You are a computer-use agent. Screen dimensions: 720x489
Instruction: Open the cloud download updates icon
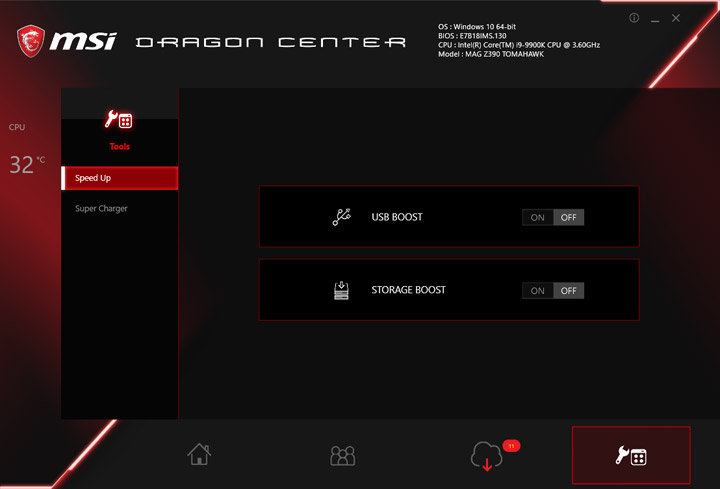(x=487, y=456)
